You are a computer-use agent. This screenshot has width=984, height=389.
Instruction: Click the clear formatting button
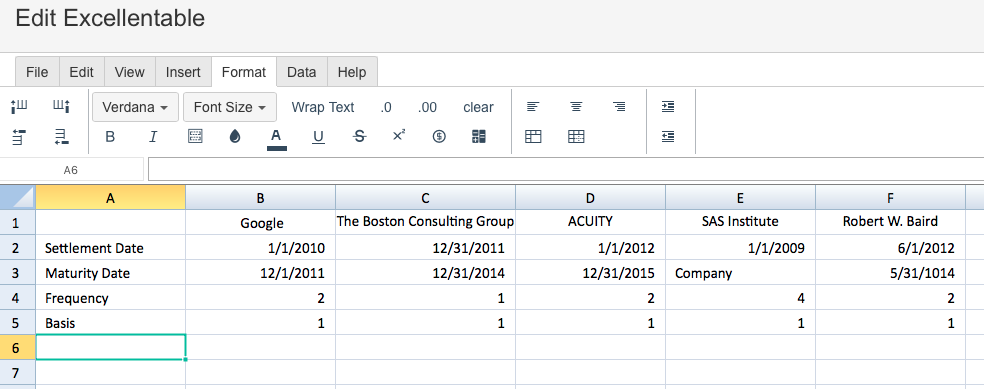(478, 107)
